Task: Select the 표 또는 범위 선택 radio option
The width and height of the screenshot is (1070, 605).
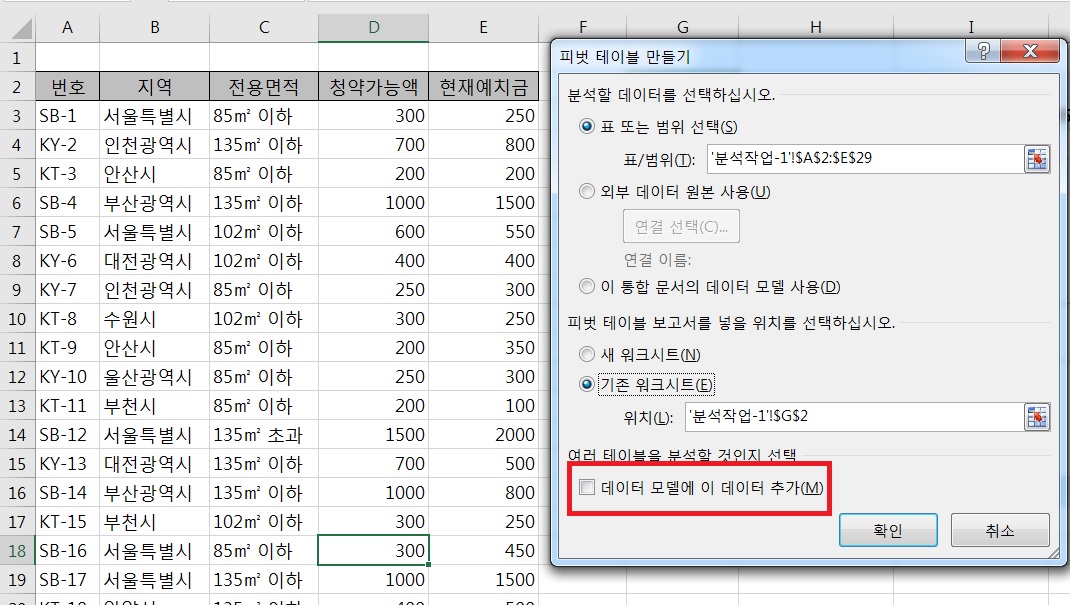Action: click(x=587, y=127)
